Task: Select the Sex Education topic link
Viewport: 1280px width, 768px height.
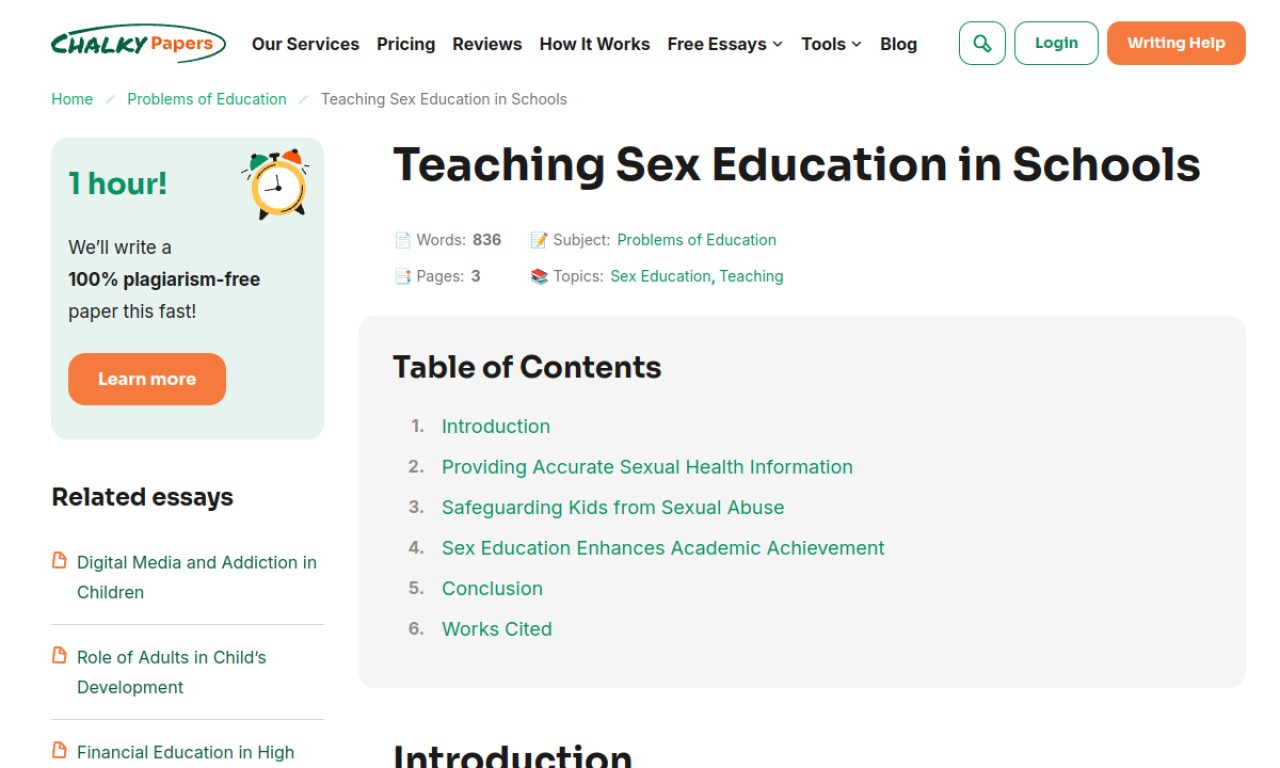Action: [x=660, y=276]
